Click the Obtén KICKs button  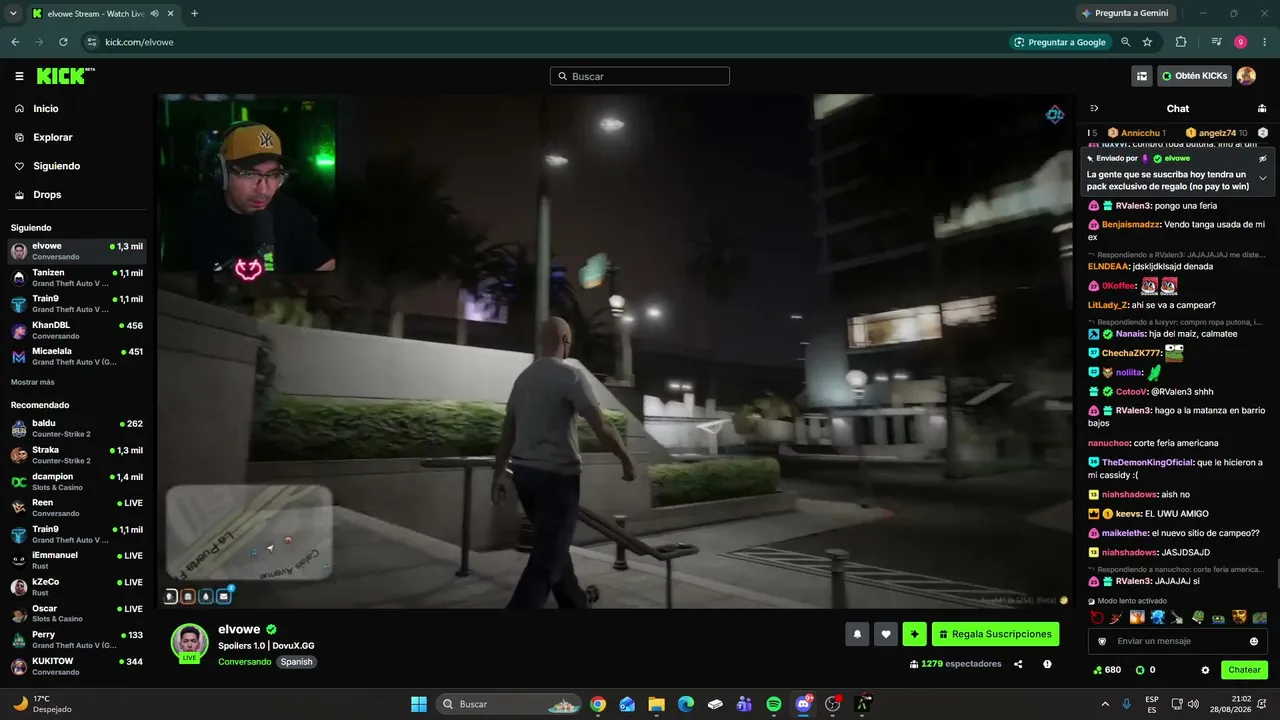pyautogui.click(x=1194, y=76)
